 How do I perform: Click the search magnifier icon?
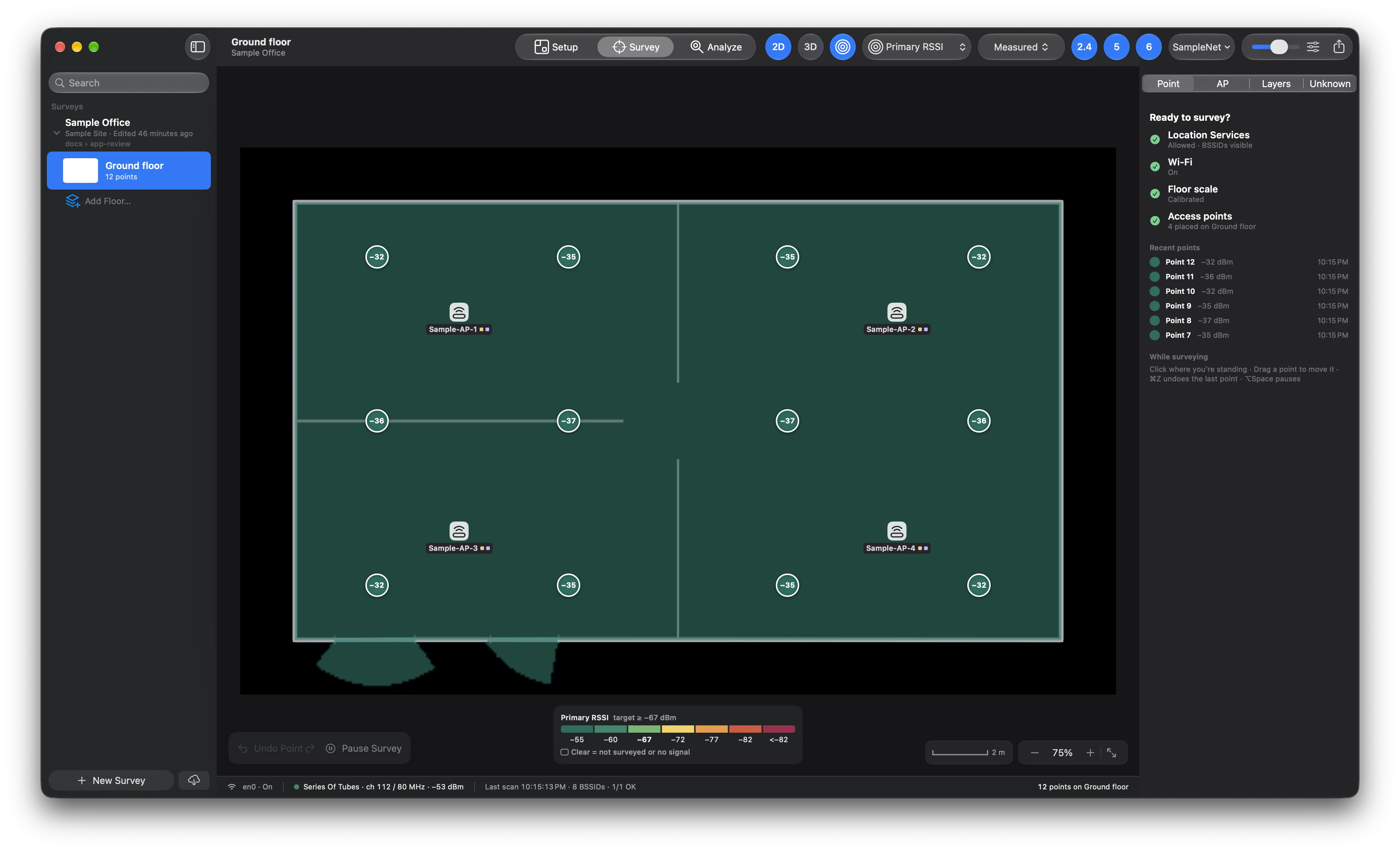60,83
